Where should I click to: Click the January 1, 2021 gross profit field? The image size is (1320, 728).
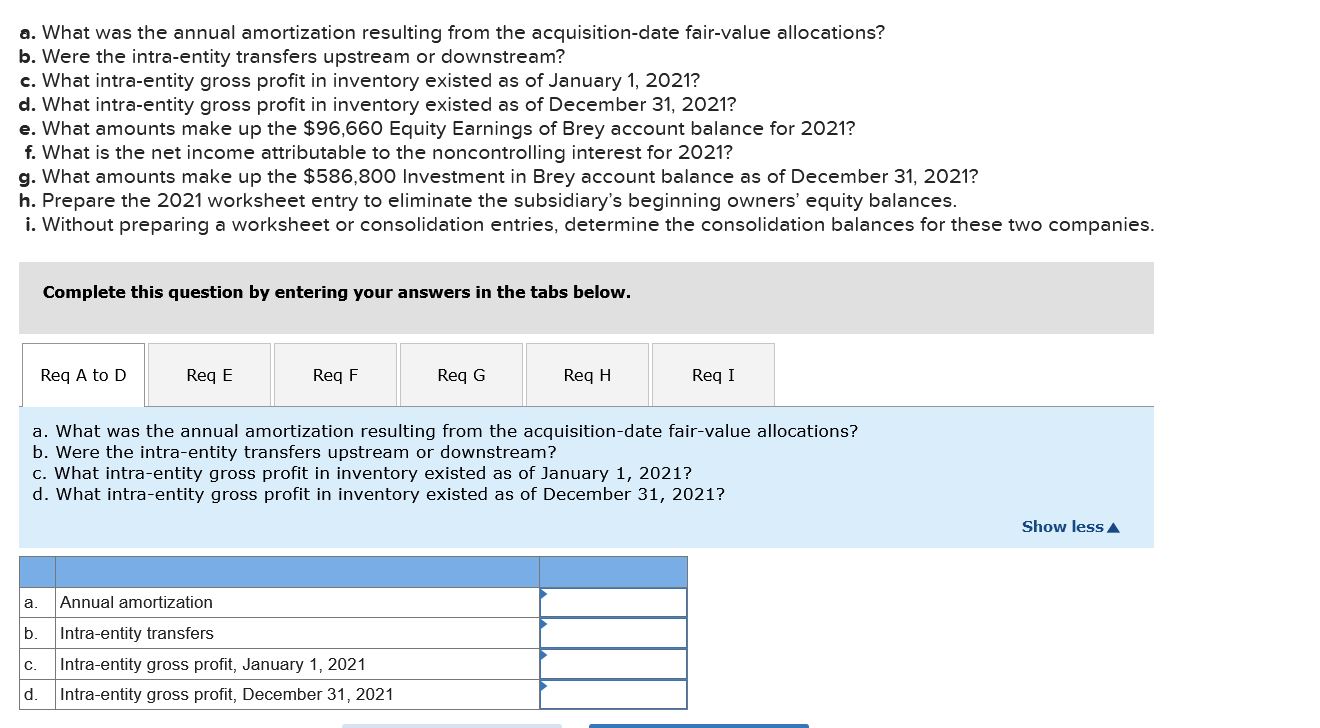point(613,664)
